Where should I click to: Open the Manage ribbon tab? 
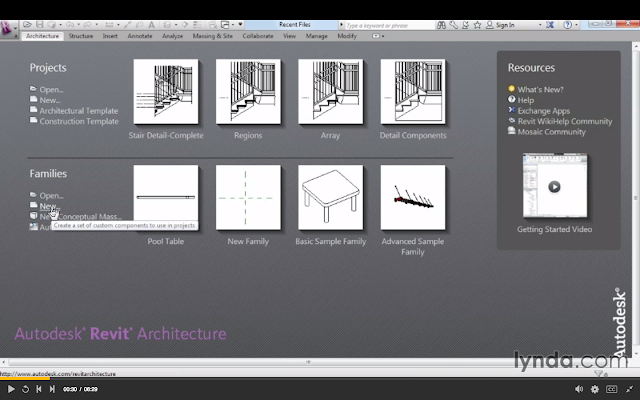[317, 36]
